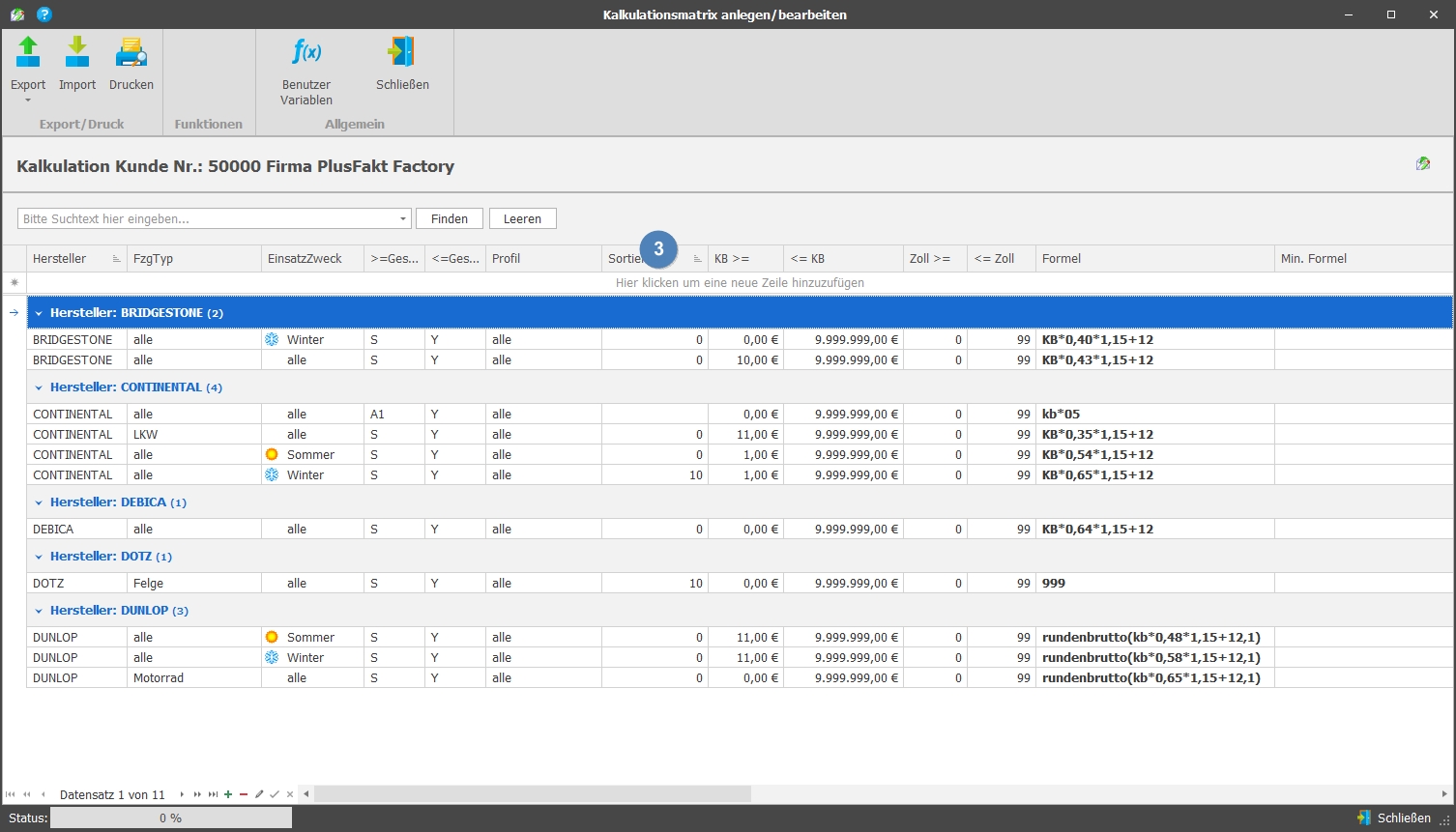
Task: Go to previous page in data navigator
Action: (x=27, y=794)
